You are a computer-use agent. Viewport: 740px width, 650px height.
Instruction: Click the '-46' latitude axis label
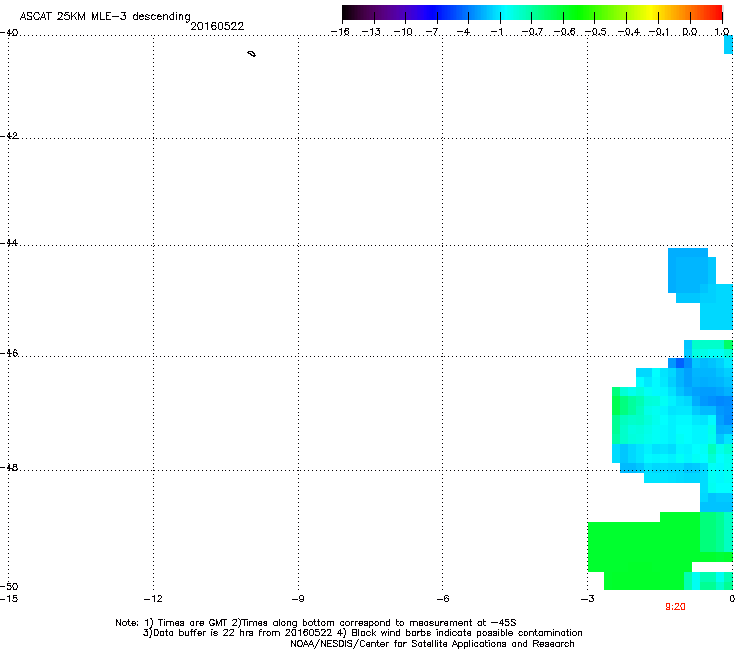tap(9, 353)
